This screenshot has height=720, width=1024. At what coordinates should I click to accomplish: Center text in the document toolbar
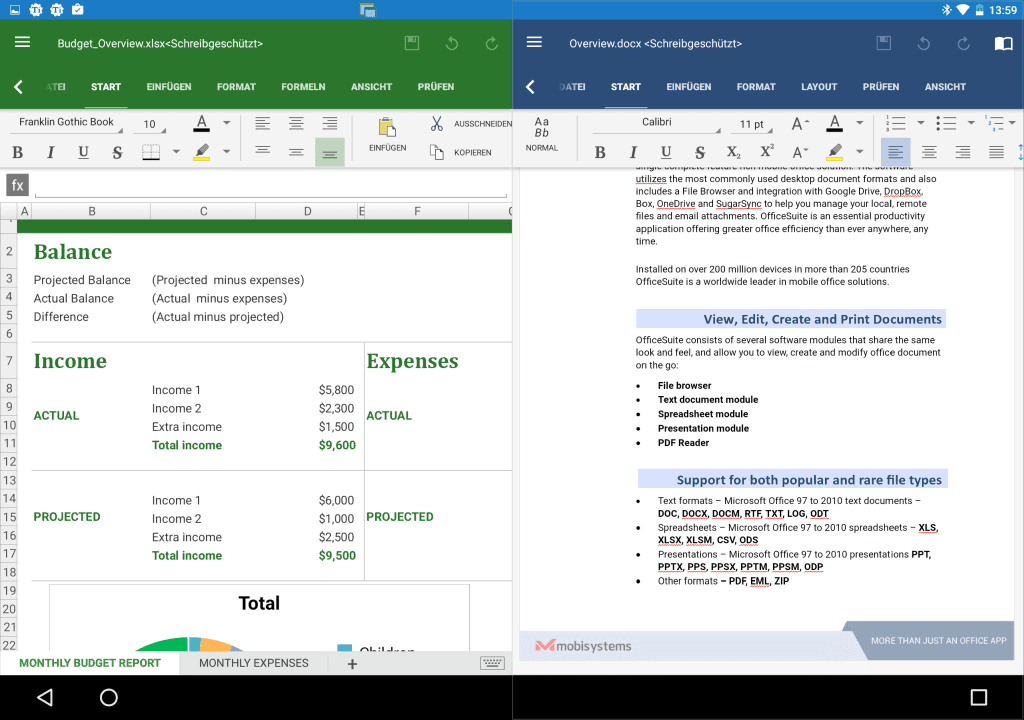(929, 152)
